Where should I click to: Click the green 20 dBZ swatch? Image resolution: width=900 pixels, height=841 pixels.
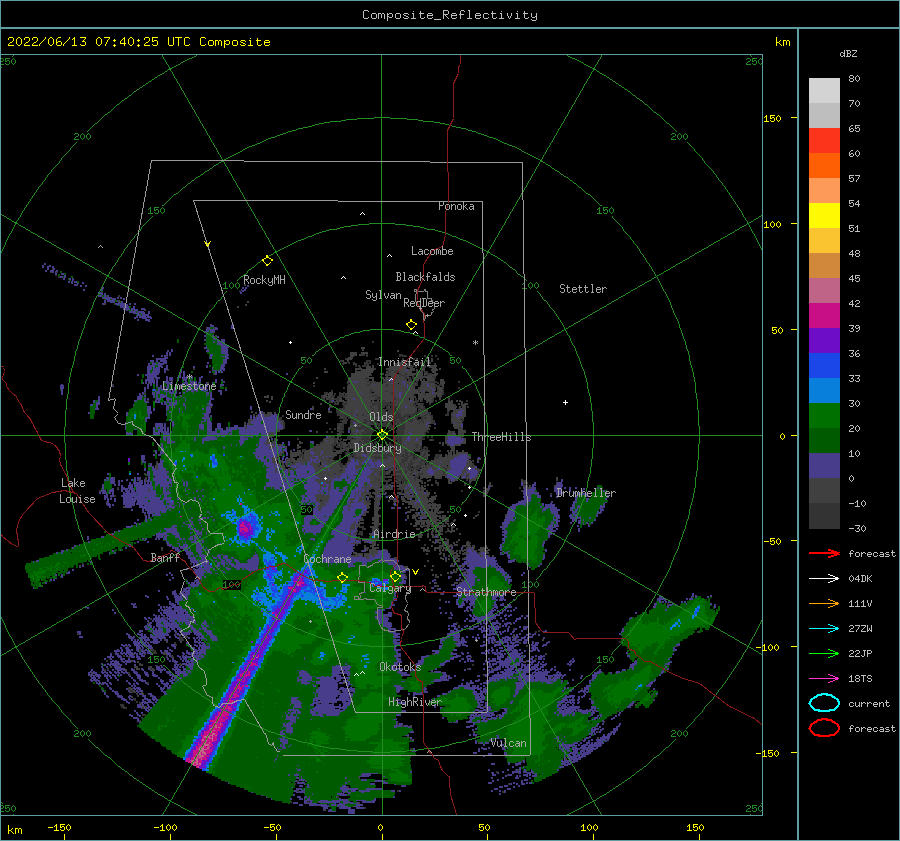point(824,416)
